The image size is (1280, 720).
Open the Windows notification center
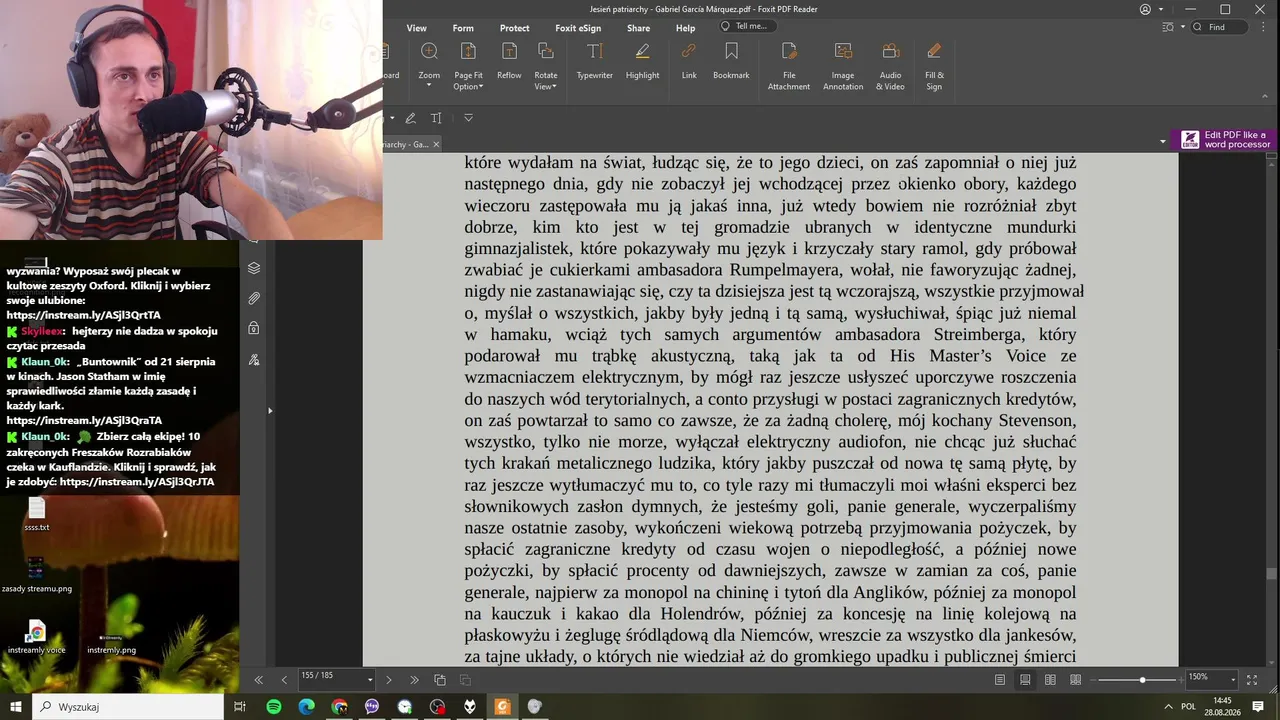[x=1258, y=706]
